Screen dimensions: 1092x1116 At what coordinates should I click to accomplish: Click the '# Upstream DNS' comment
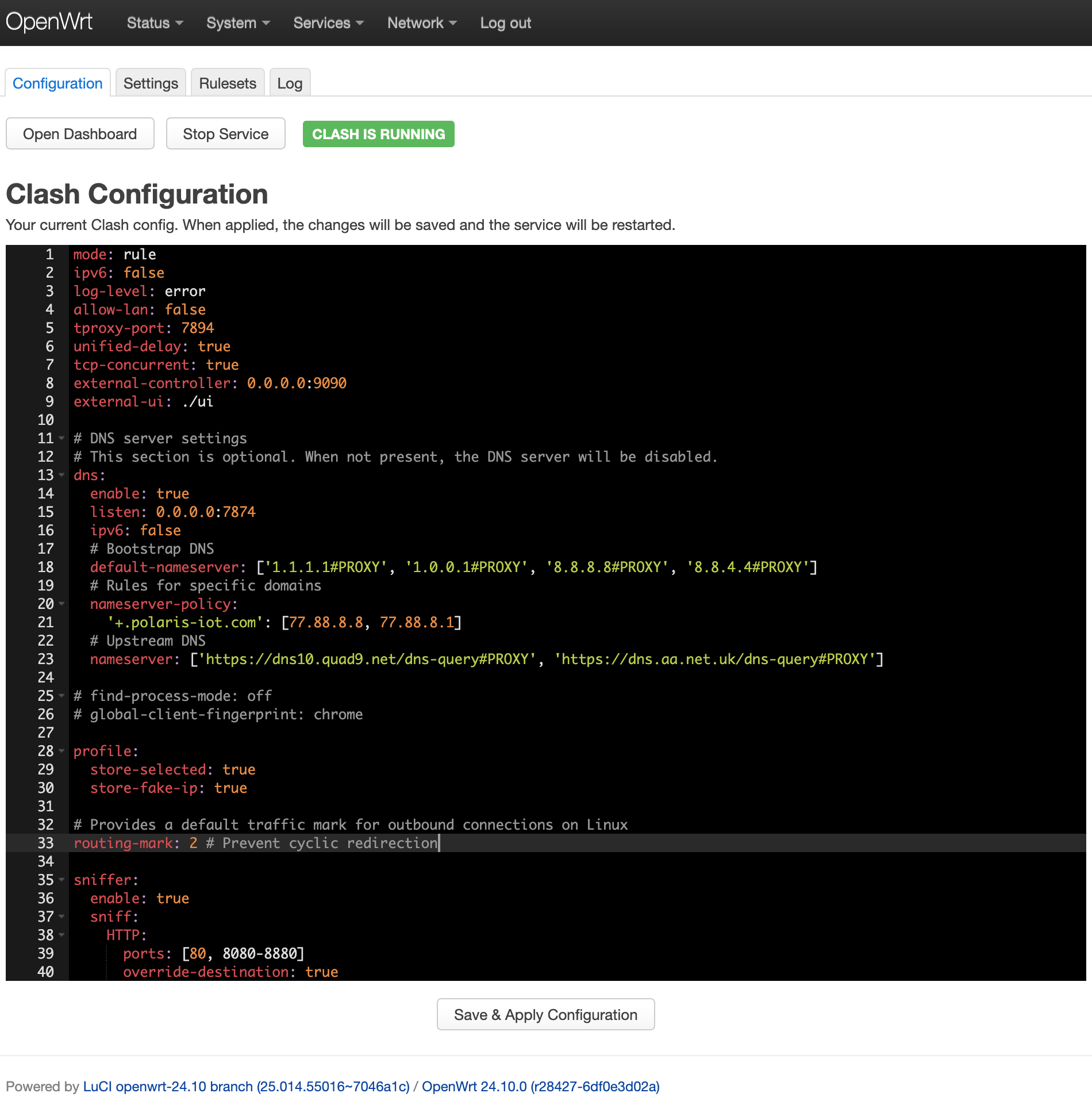tap(148, 641)
